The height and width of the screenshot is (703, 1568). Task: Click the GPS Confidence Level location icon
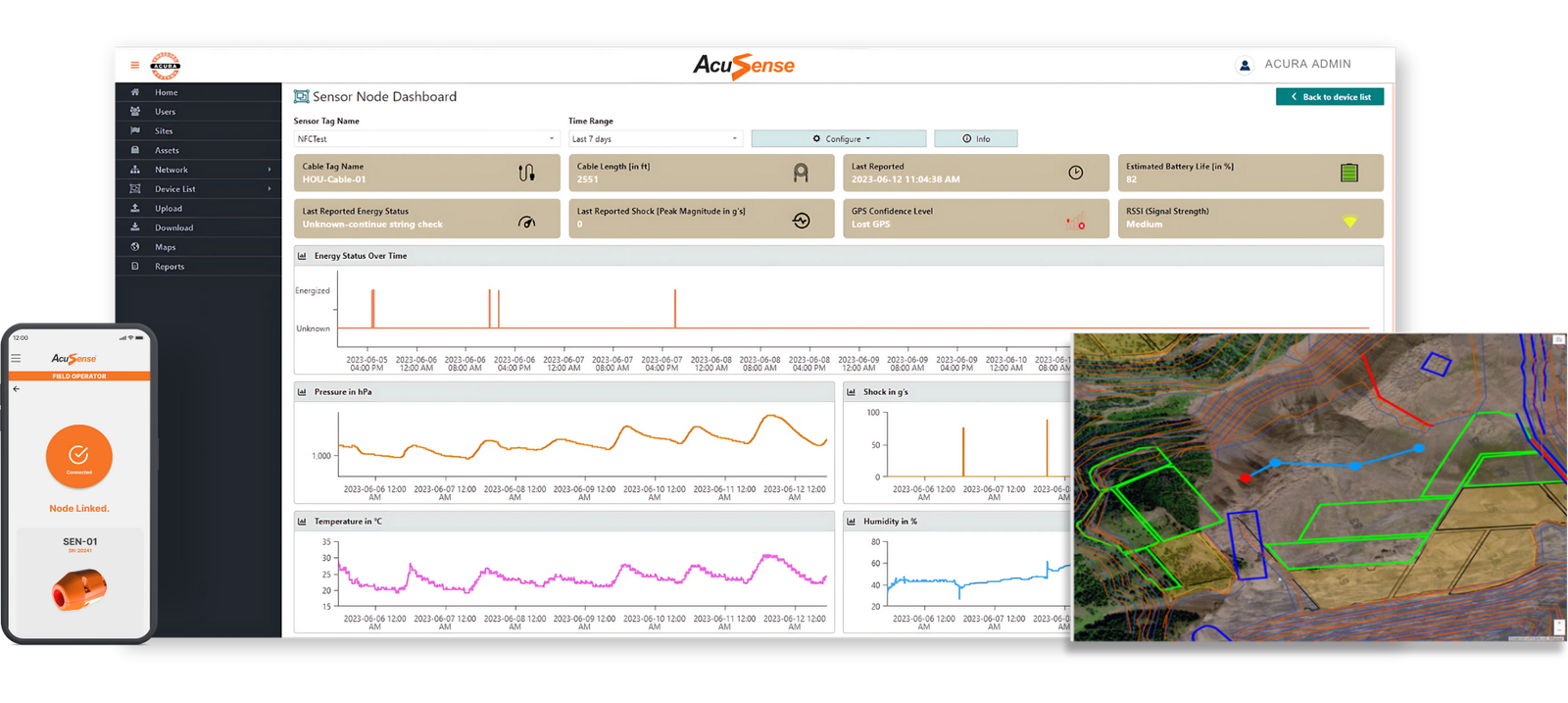click(1075, 221)
